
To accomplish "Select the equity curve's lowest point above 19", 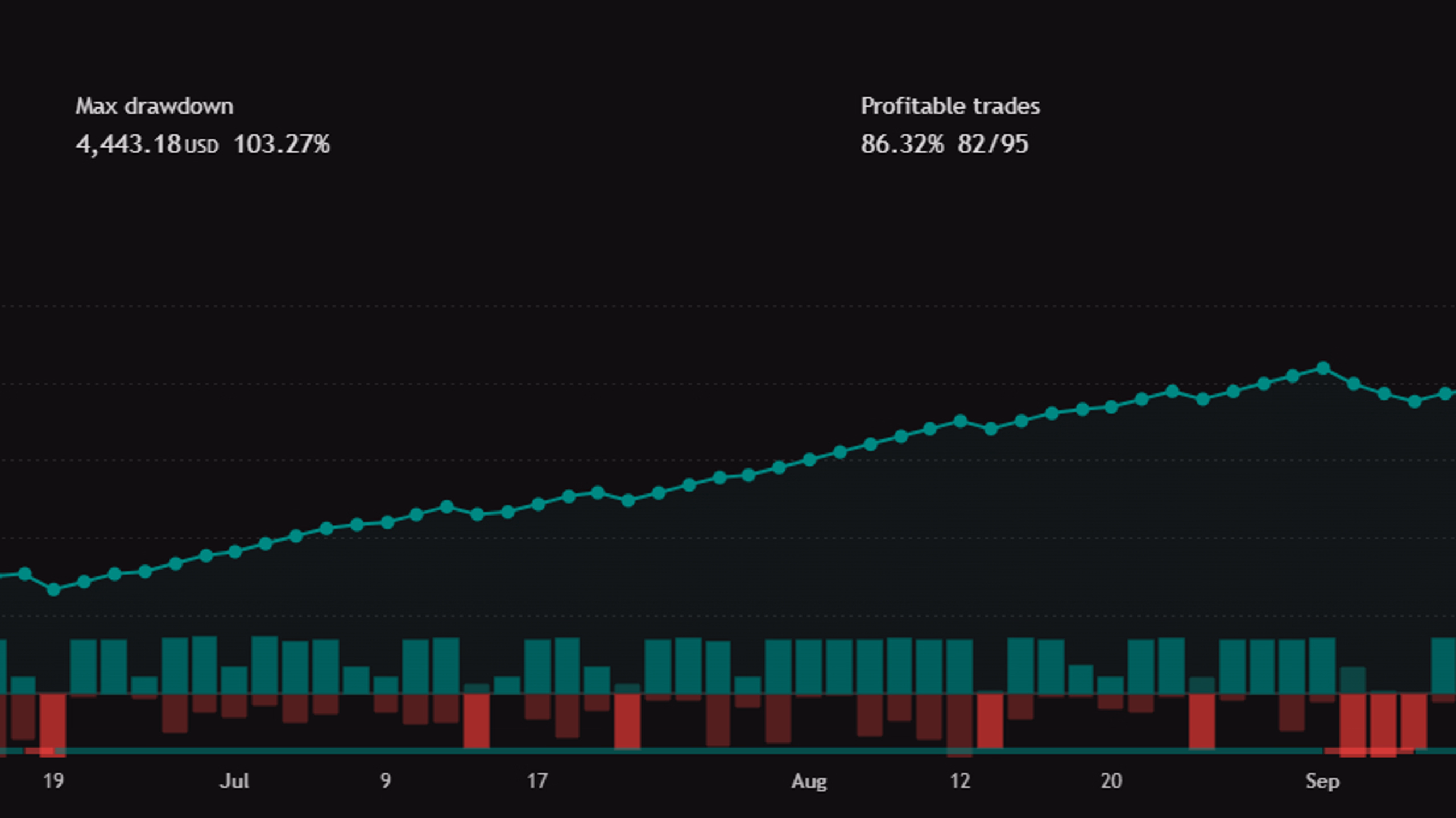I will (53, 590).
